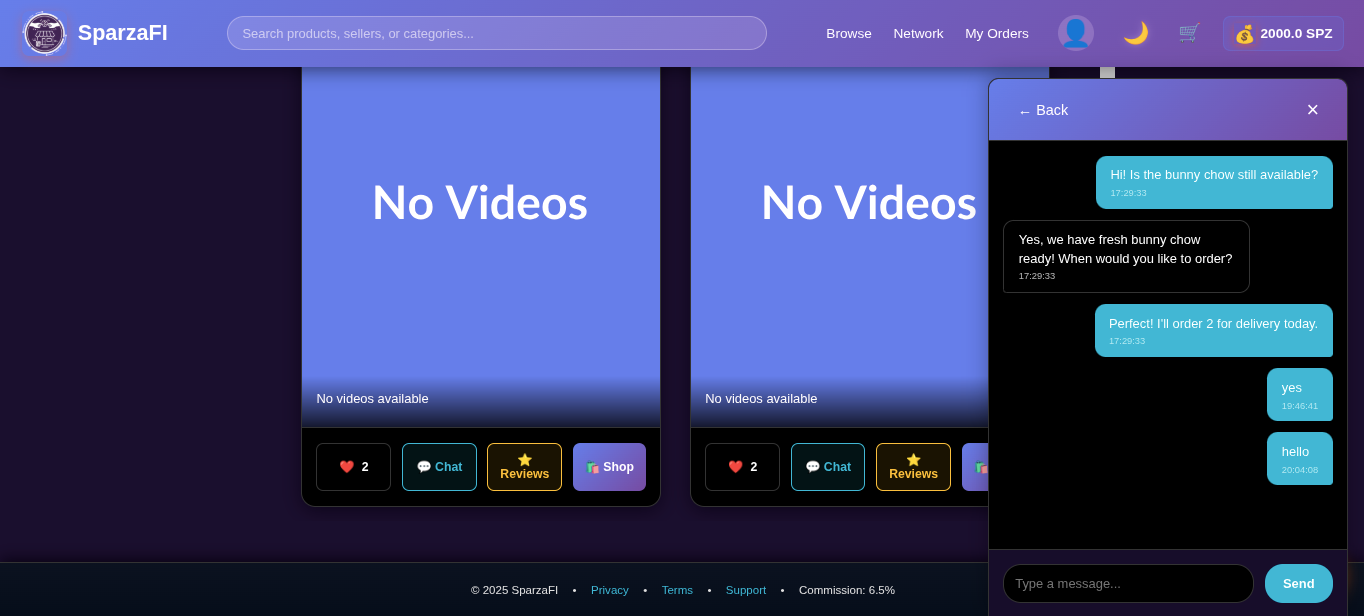Go back in the chat panel
This screenshot has height=616, width=1364.
point(1043,110)
